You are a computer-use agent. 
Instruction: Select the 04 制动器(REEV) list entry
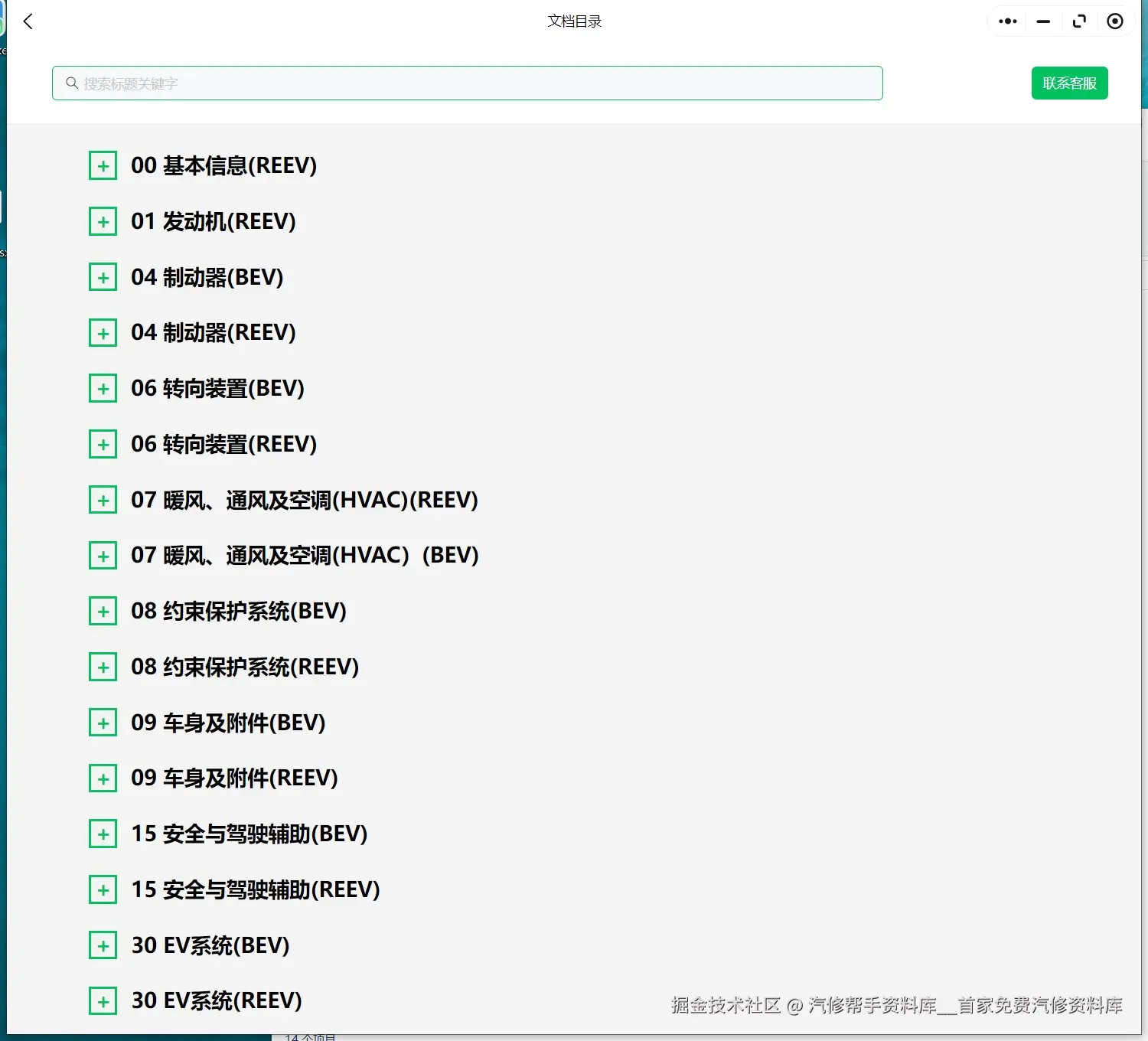[x=212, y=332]
